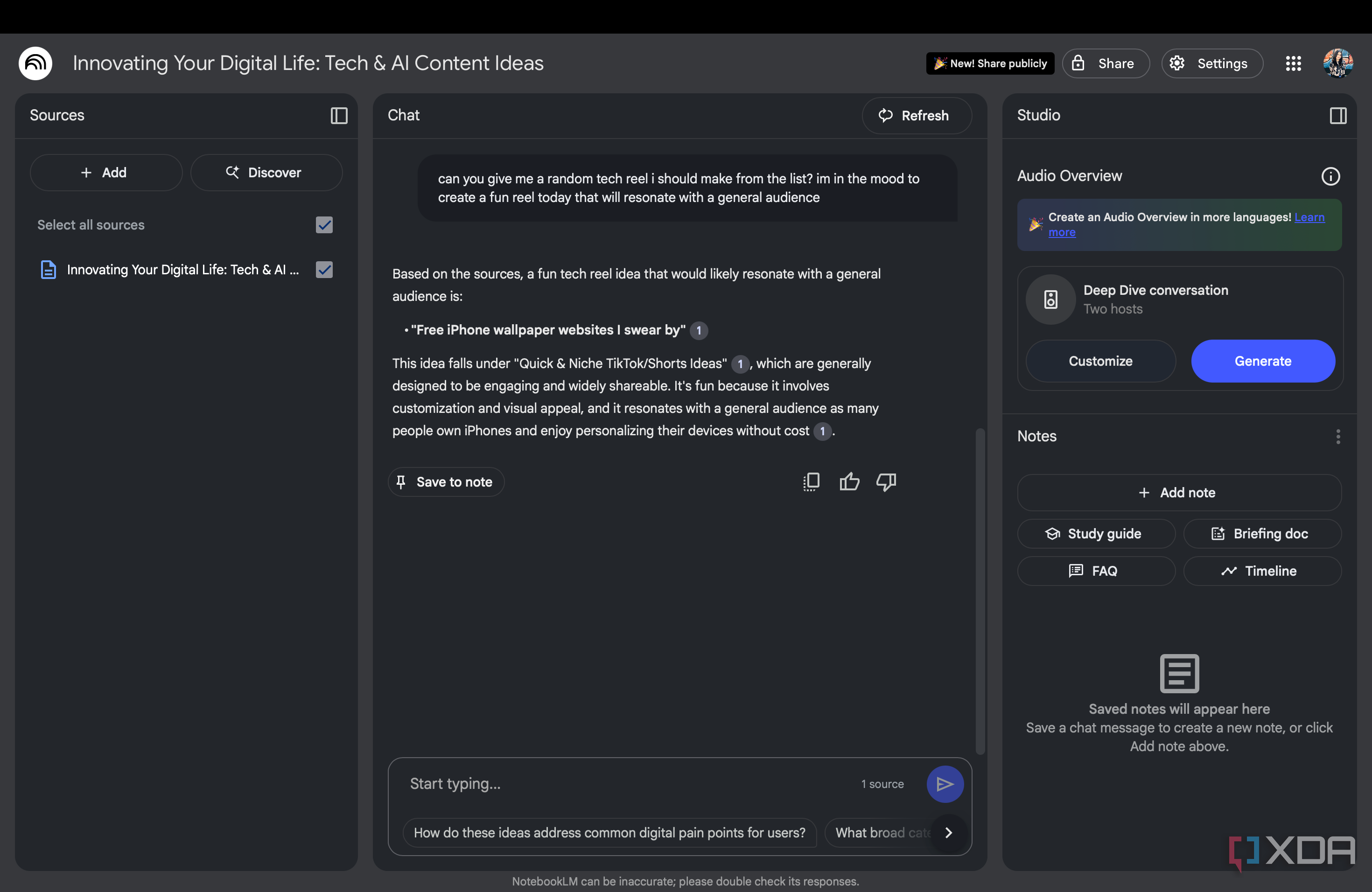Viewport: 1372px width, 892px height.
Task: Refresh the chat
Action: (x=916, y=116)
